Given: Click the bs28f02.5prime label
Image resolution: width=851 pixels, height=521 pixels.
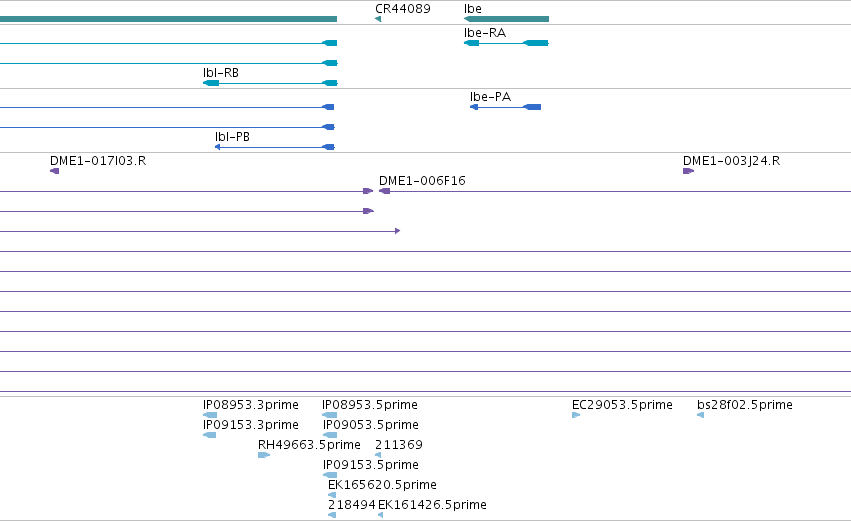Looking at the screenshot, I should pyautogui.click(x=745, y=405).
